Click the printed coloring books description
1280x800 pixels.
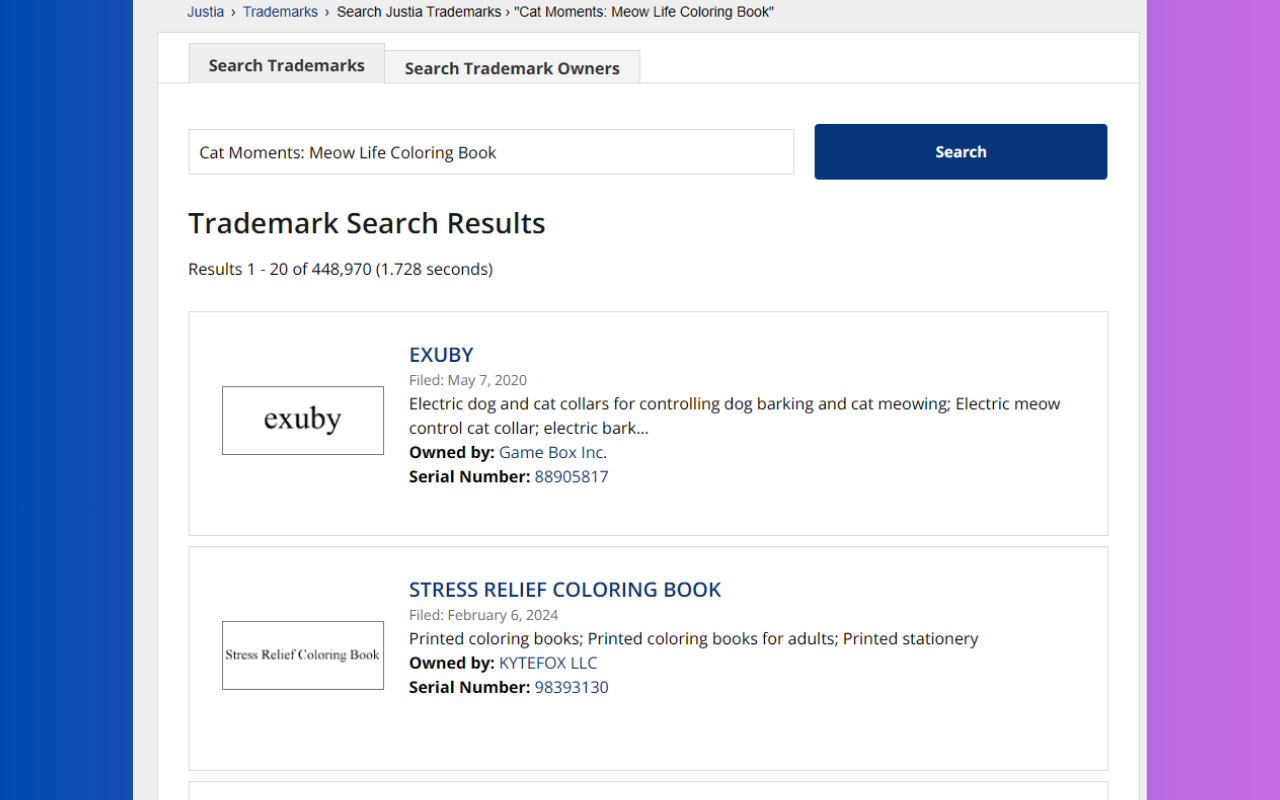694,638
